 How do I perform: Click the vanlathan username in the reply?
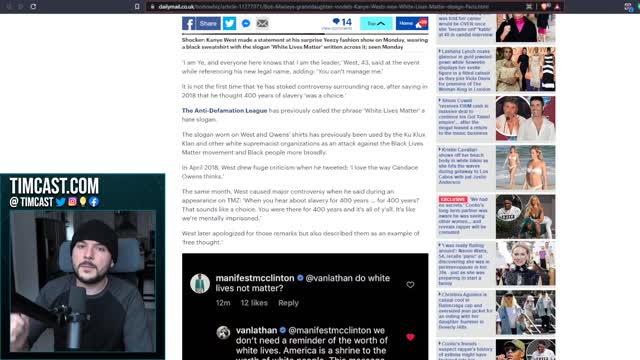click(x=256, y=330)
